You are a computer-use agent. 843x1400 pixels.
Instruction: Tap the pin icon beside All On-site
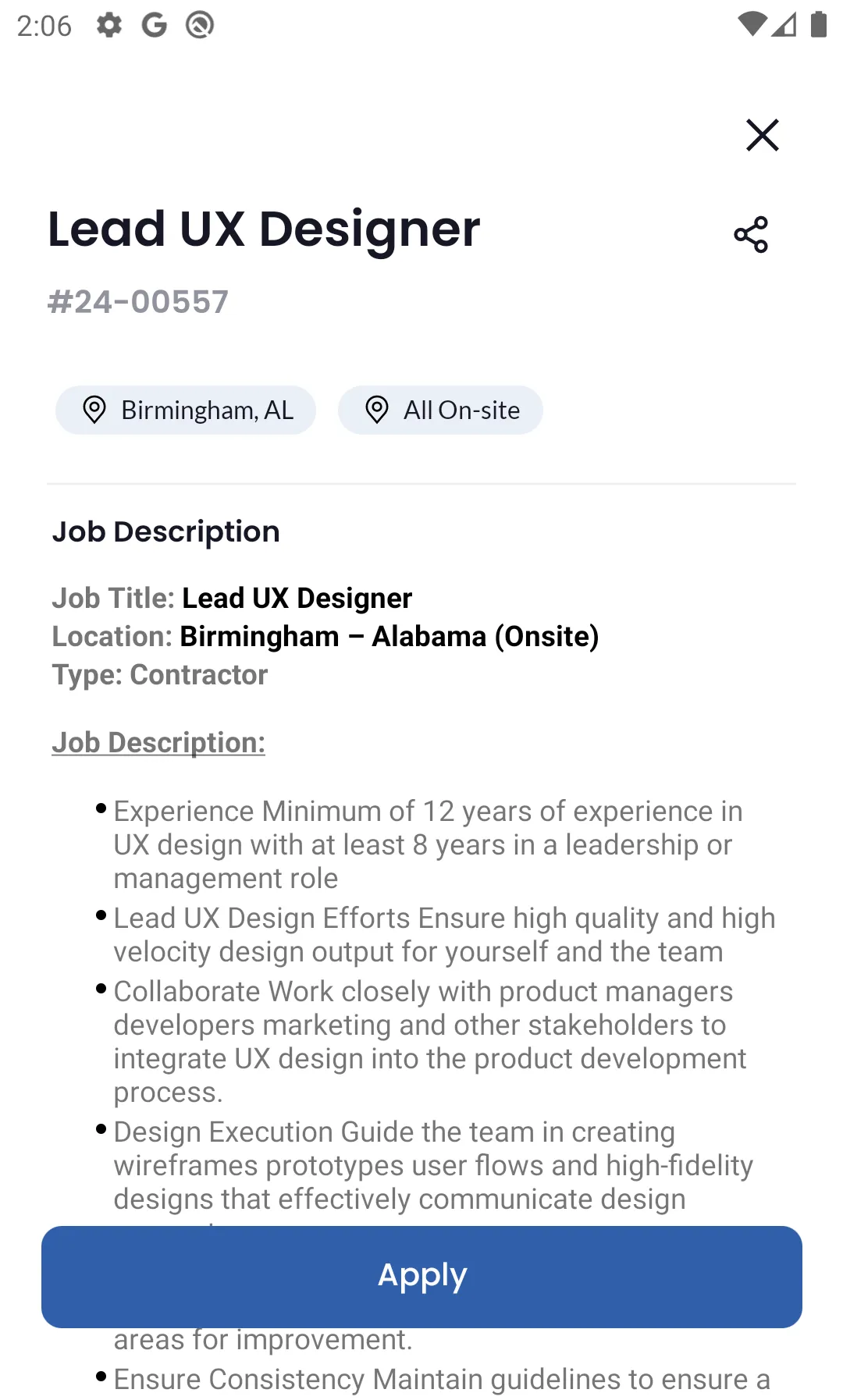coord(377,410)
